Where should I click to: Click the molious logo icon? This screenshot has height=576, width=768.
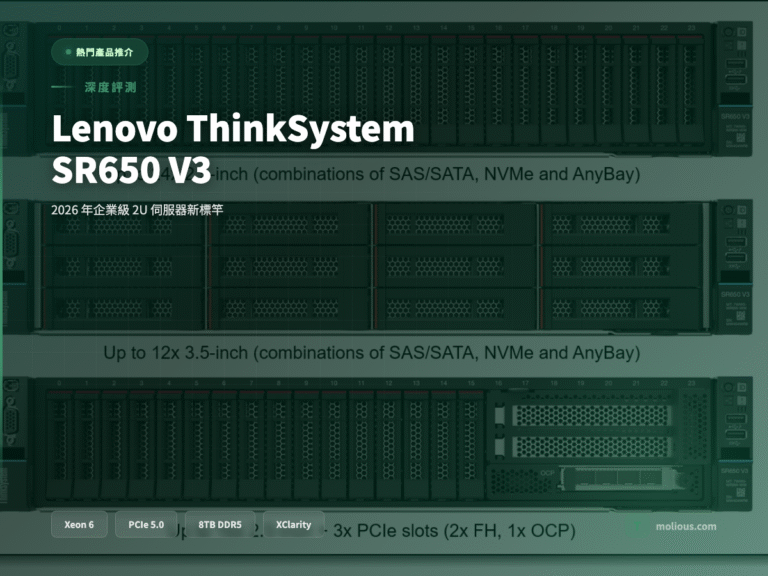tap(638, 527)
